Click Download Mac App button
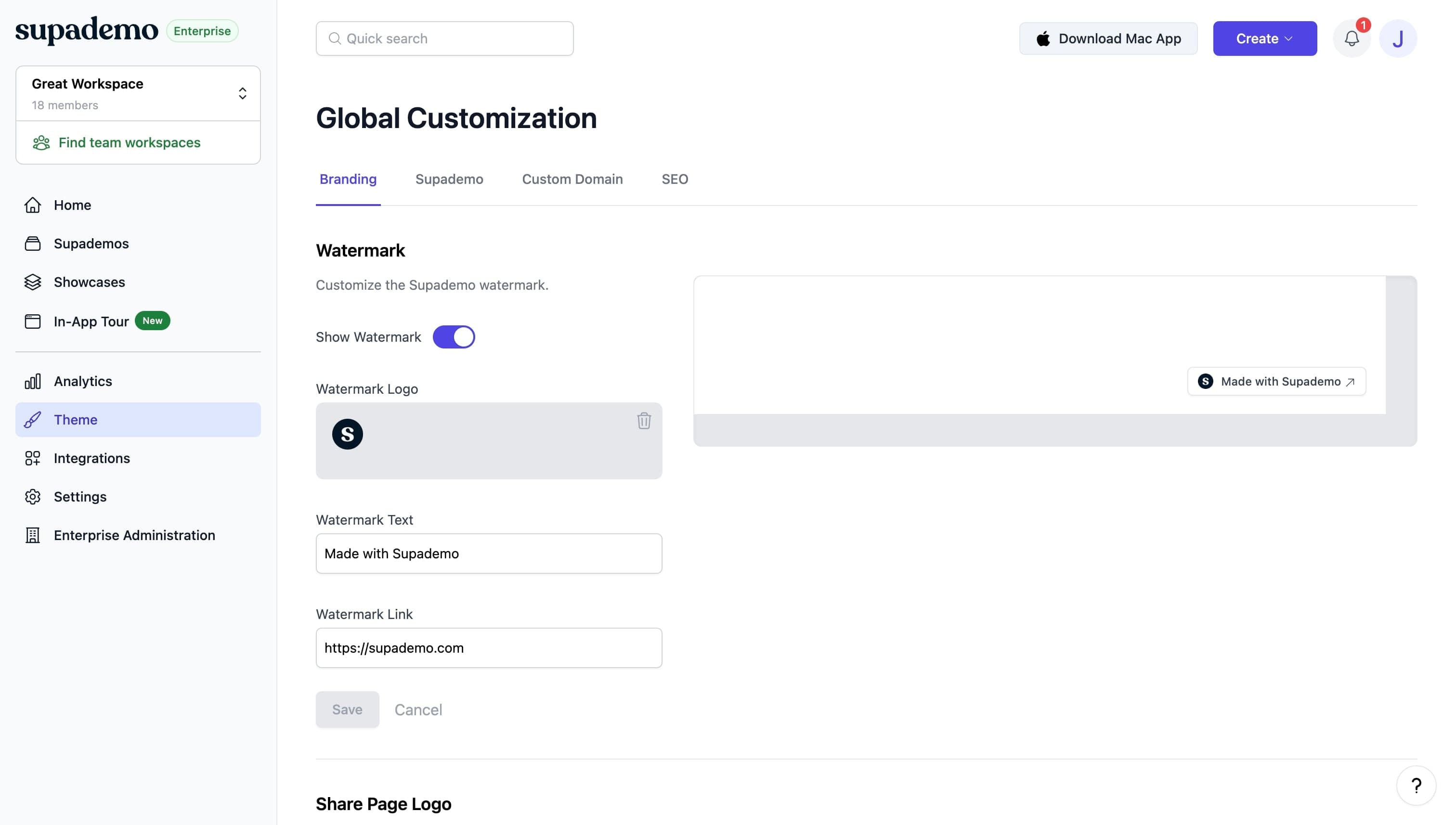The width and height of the screenshot is (1456, 825). tap(1108, 39)
